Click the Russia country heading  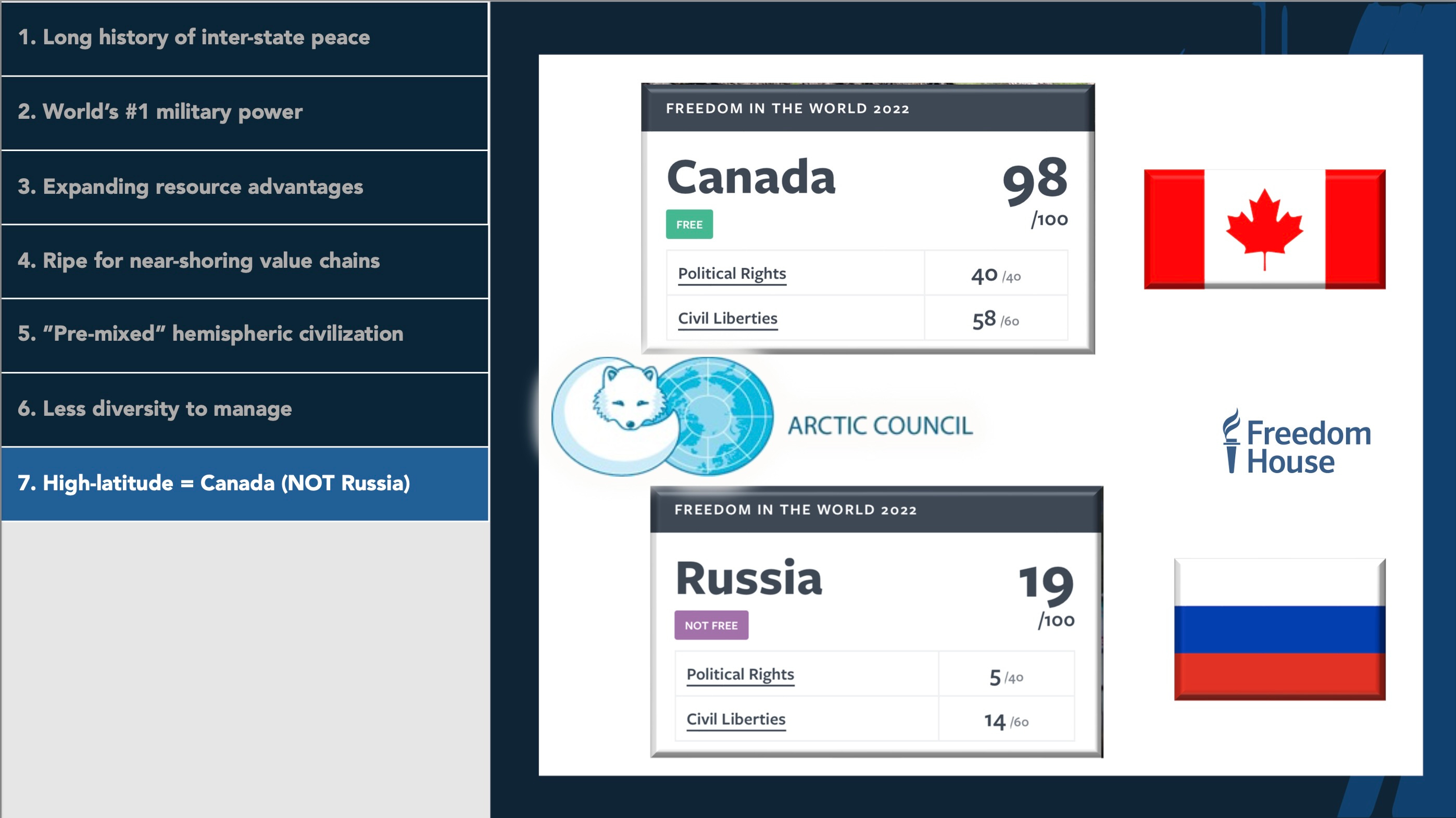click(749, 578)
